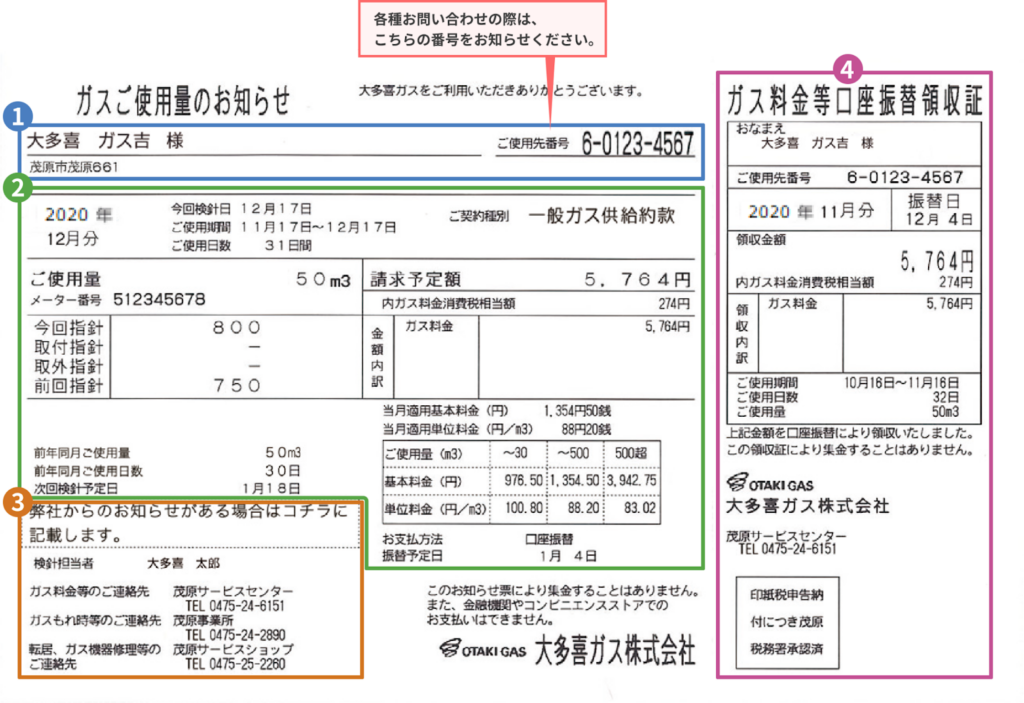This screenshot has height=703, width=1024.
Task: Click 請求予定額 amount 5,764円
Action: 637,280
